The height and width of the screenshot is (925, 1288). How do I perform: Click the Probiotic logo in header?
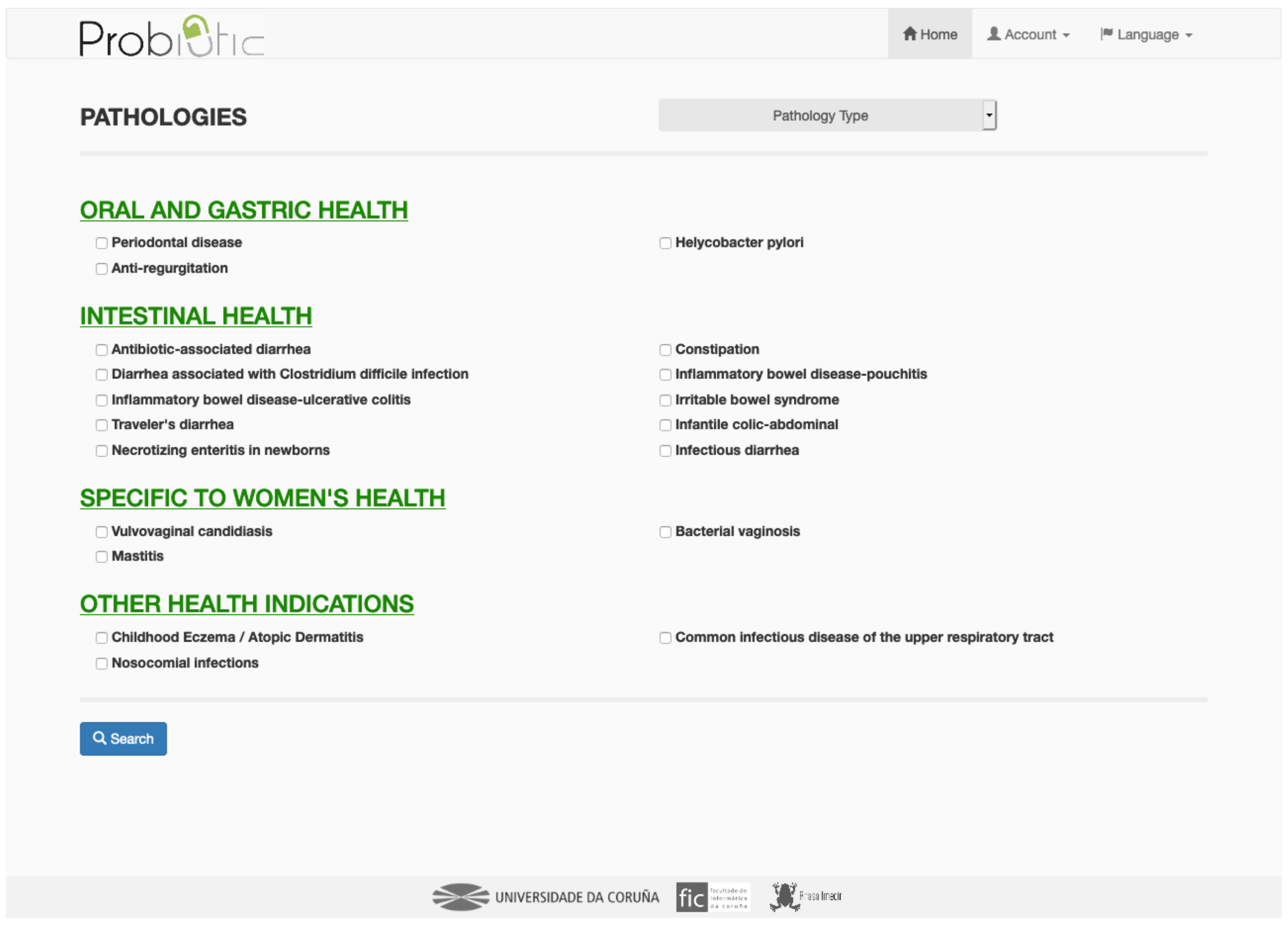[171, 36]
